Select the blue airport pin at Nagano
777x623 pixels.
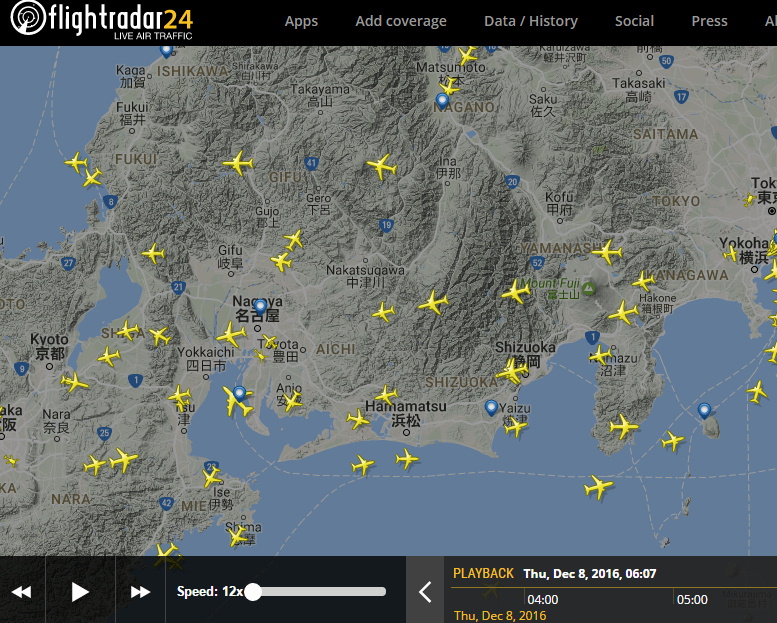(442, 100)
